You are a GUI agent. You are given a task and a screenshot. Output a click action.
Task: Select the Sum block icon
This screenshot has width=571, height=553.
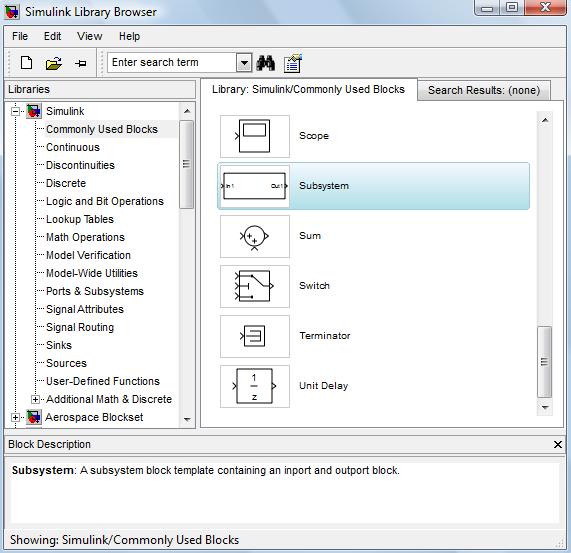coord(255,236)
